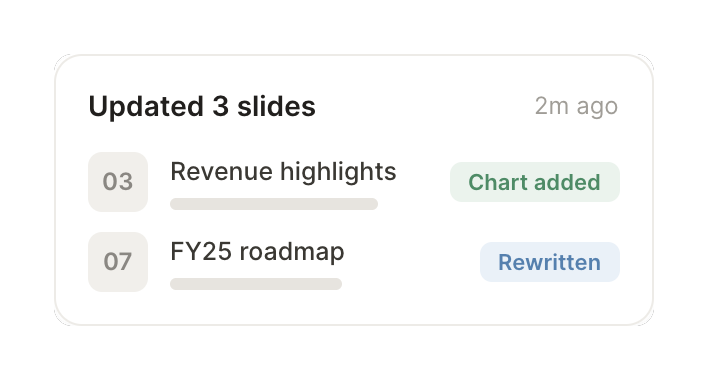Click the number 3 in the heading
The height and width of the screenshot is (380, 708).
click(x=220, y=107)
